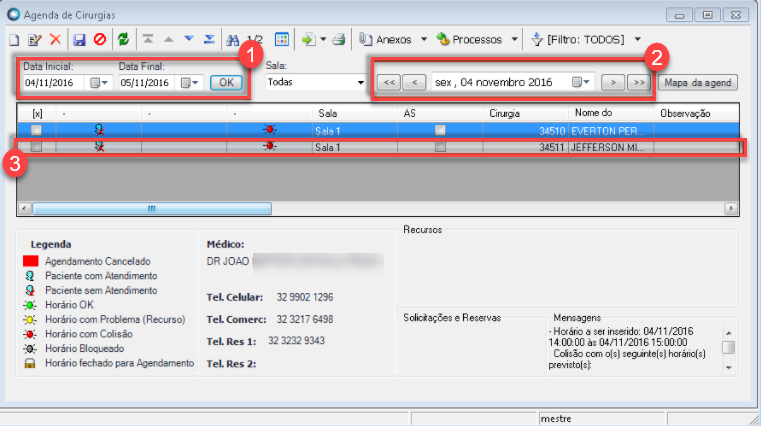The image size is (761, 426).
Task: Click the red cancel circle icon
Action: 100,39
